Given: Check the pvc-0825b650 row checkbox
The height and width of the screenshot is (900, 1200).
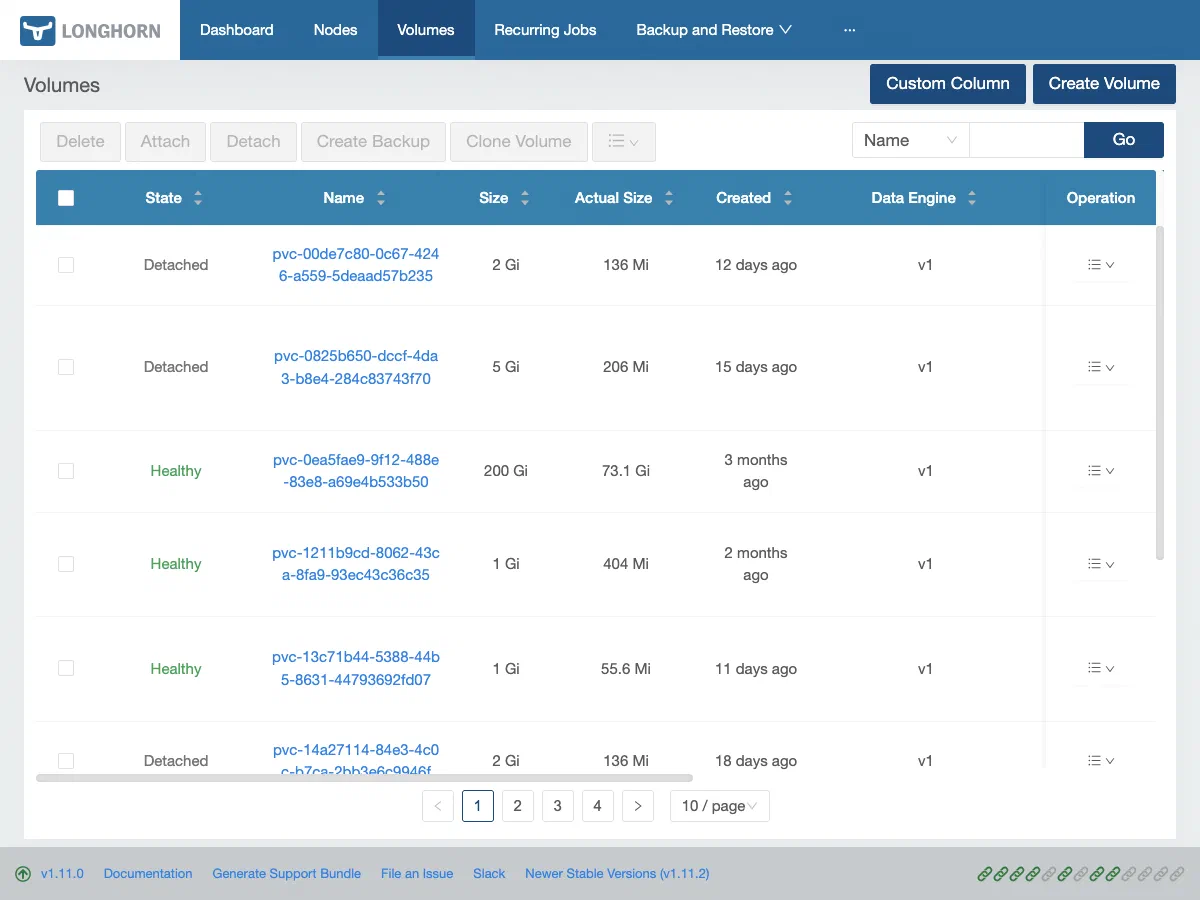Looking at the screenshot, I should tap(66, 367).
